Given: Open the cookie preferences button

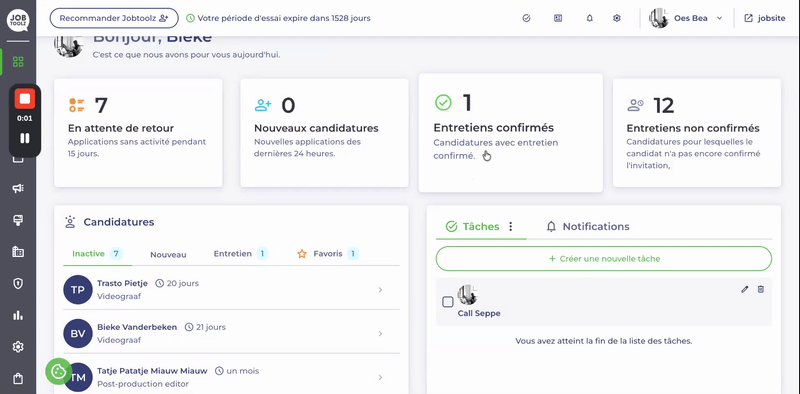Looking at the screenshot, I should click(58, 371).
